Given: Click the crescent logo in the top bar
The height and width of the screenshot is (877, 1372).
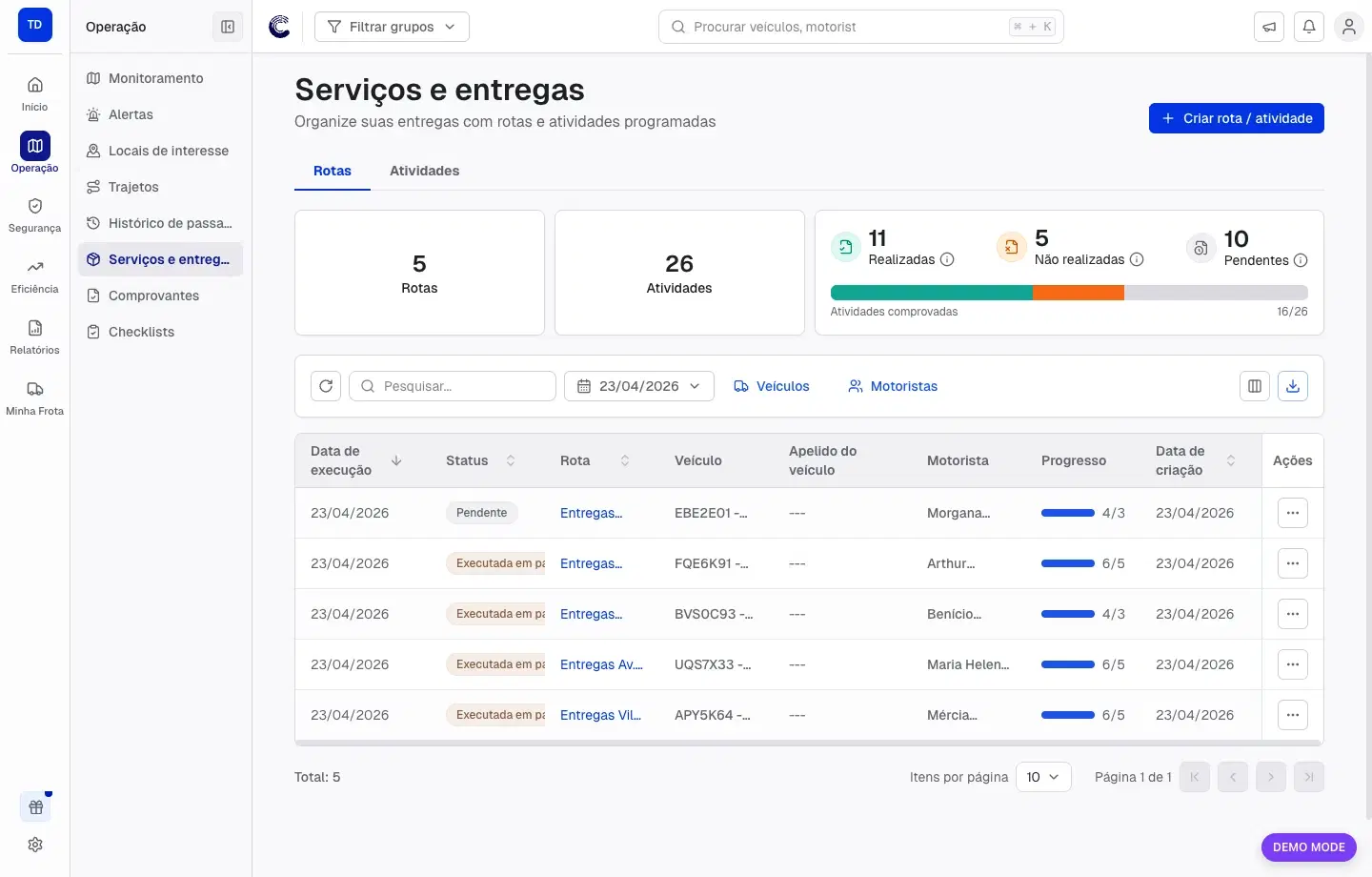Looking at the screenshot, I should coord(279,27).
